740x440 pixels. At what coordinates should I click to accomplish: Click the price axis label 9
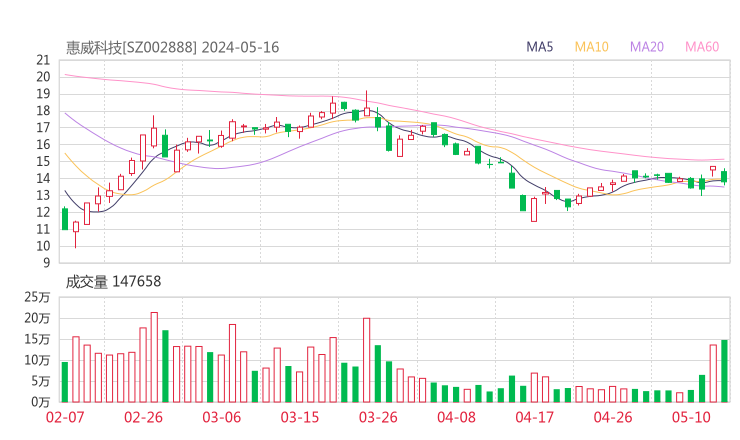(46, 263)
